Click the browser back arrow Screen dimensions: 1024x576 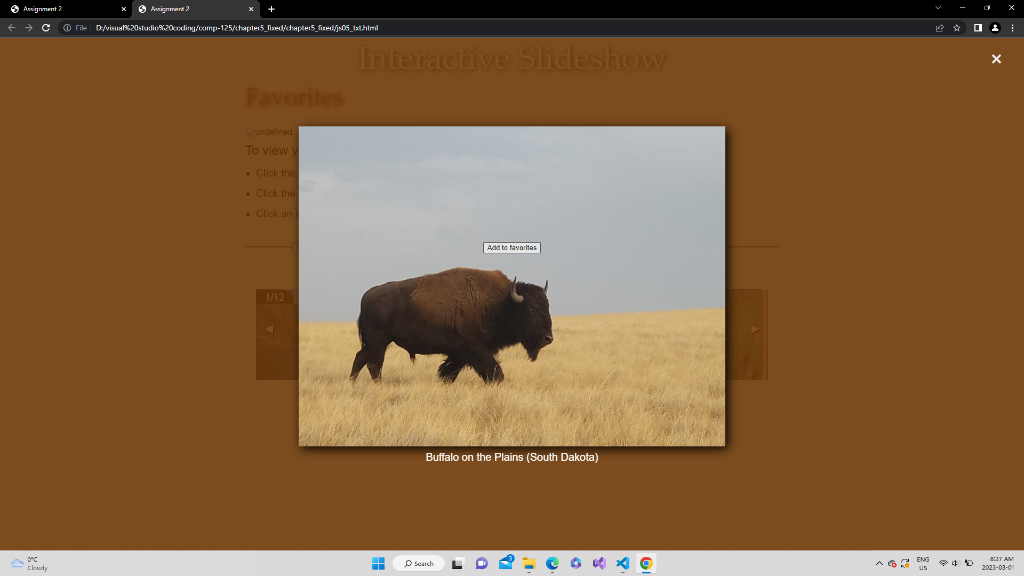(x=11, y=28)
